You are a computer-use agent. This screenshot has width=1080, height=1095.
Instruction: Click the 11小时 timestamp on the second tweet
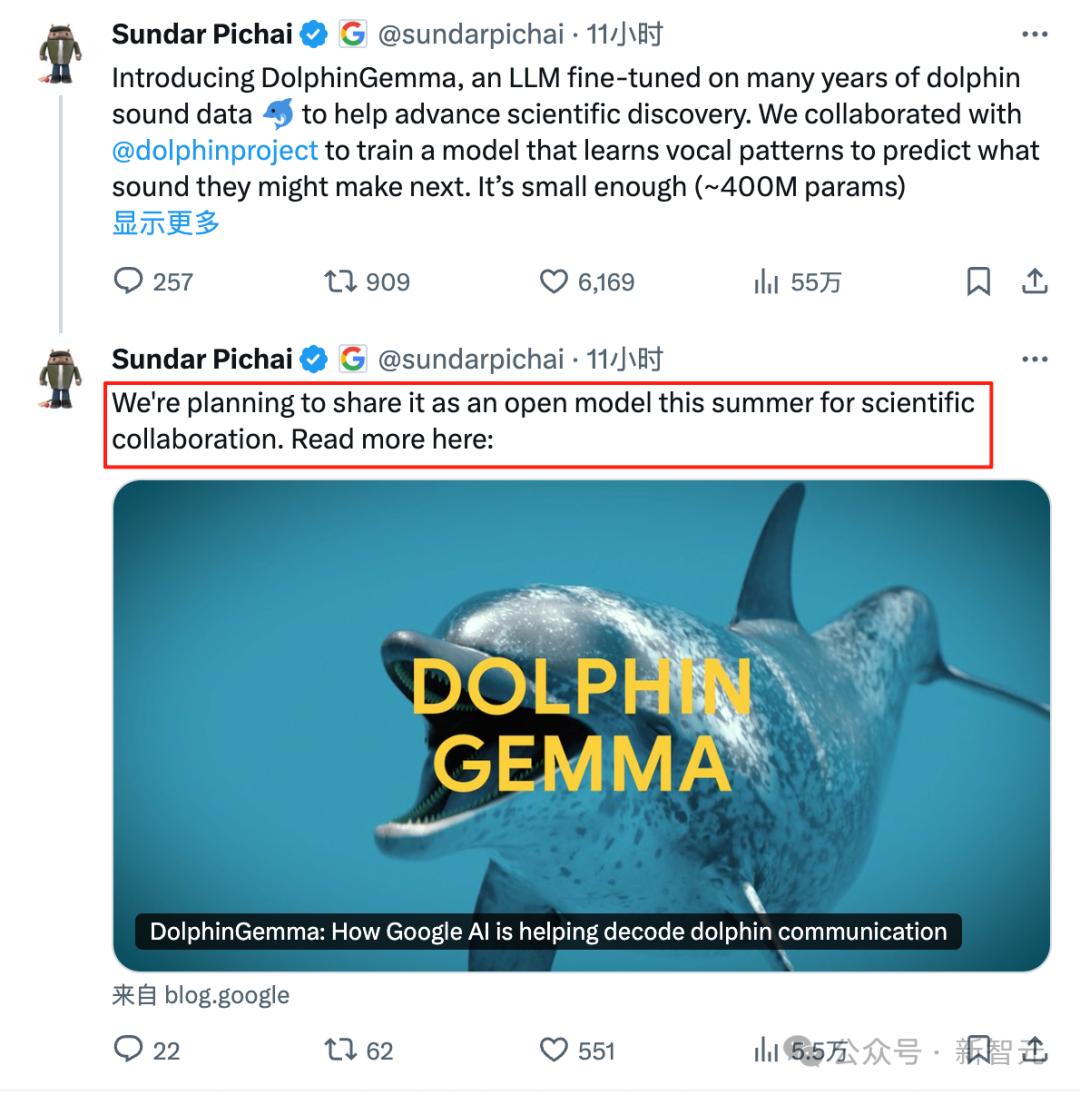(x=625, y=359)
